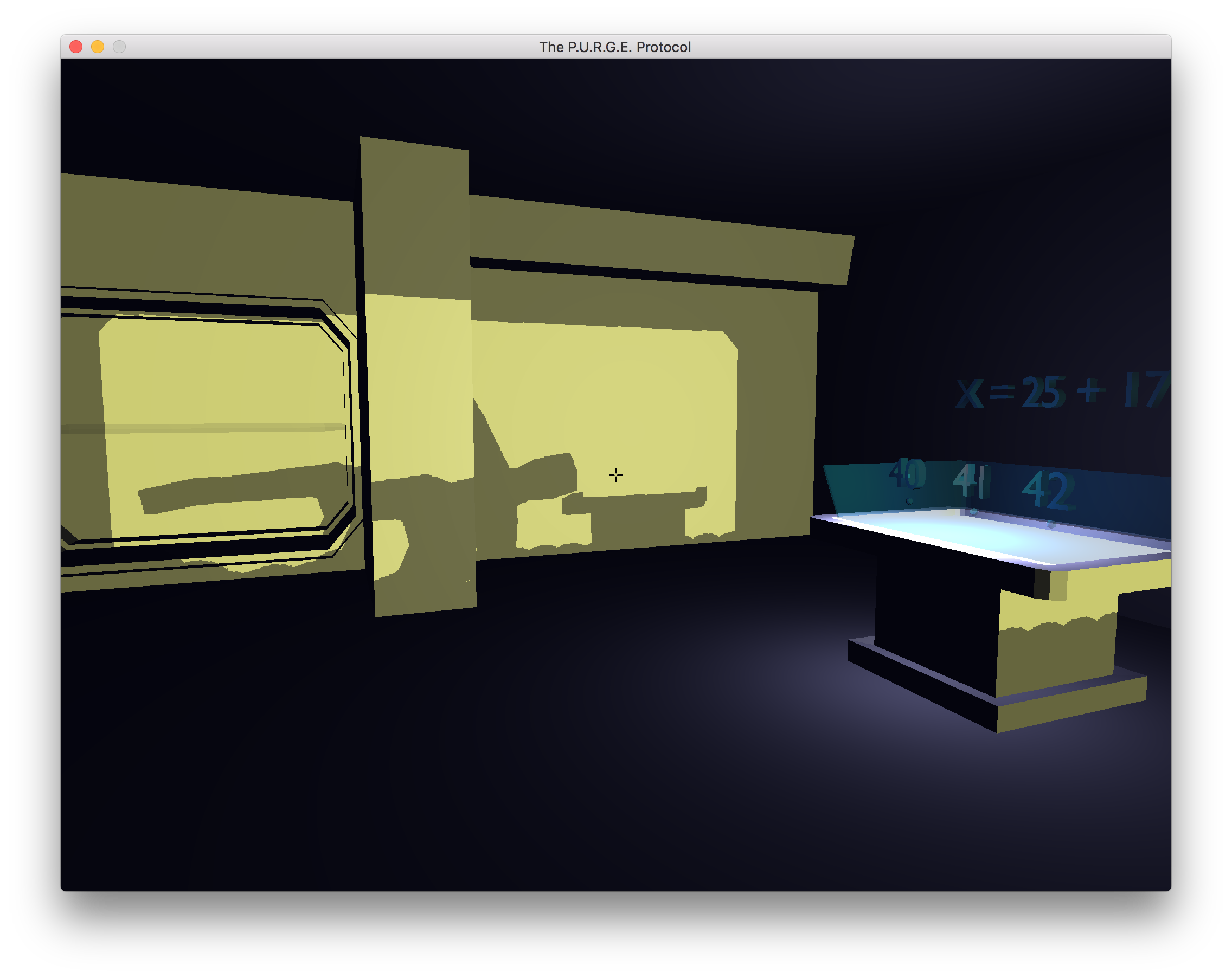Click the teal hologram panel behind numbers

point(997,488)
